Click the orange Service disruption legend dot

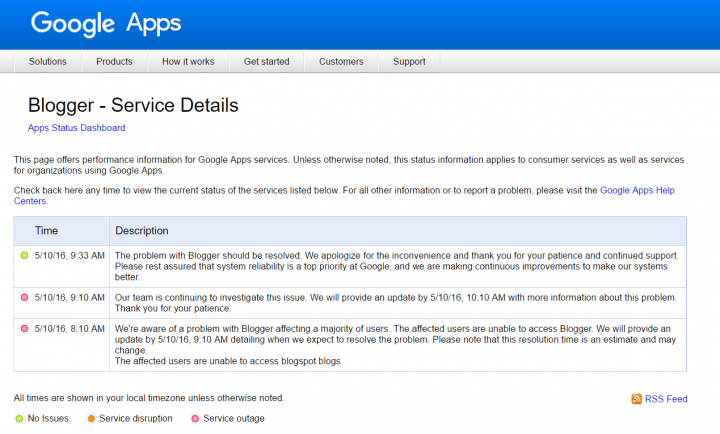pyautogui.click(x=90, y=418)
